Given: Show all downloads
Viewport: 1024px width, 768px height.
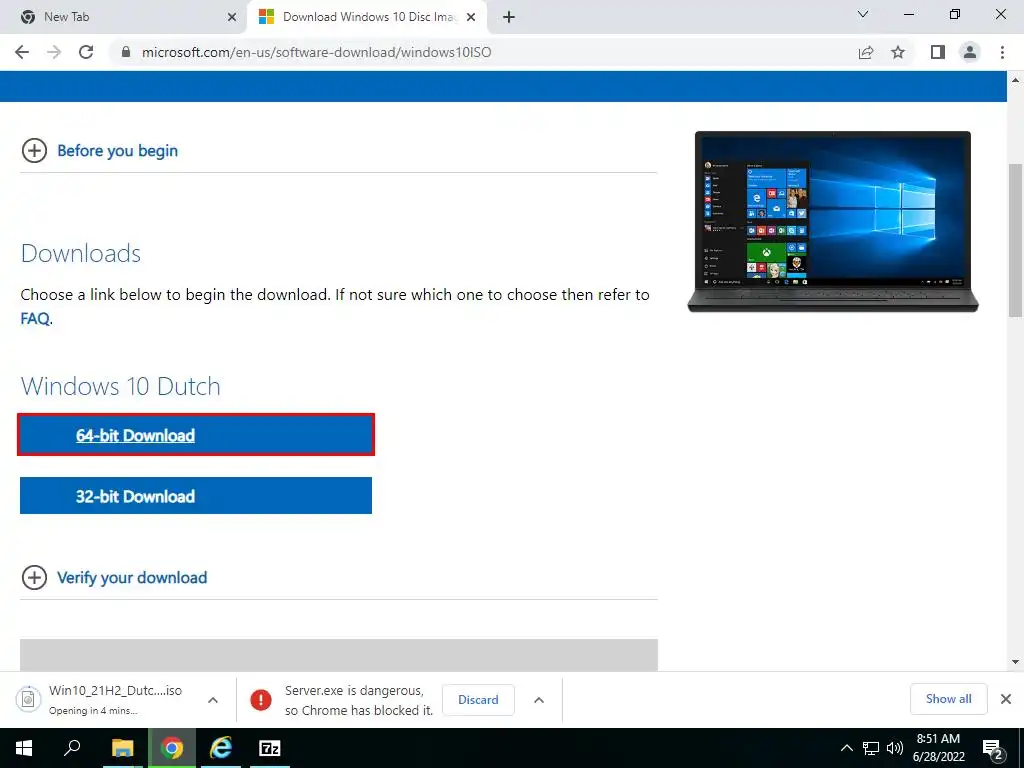Looking at the screenshot, I should (x=948, y=699).
